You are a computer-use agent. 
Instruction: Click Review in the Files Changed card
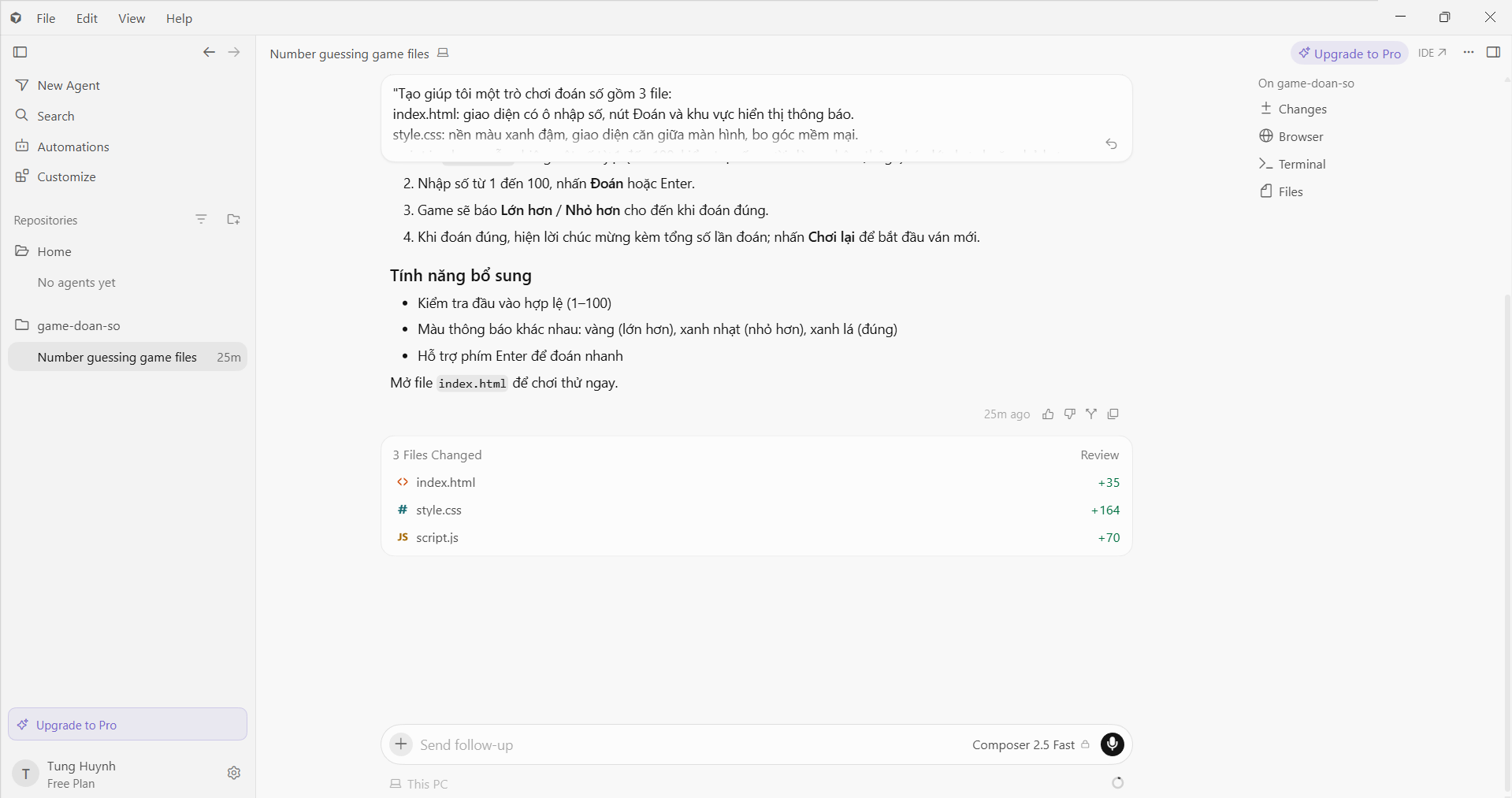[1099, 455]
